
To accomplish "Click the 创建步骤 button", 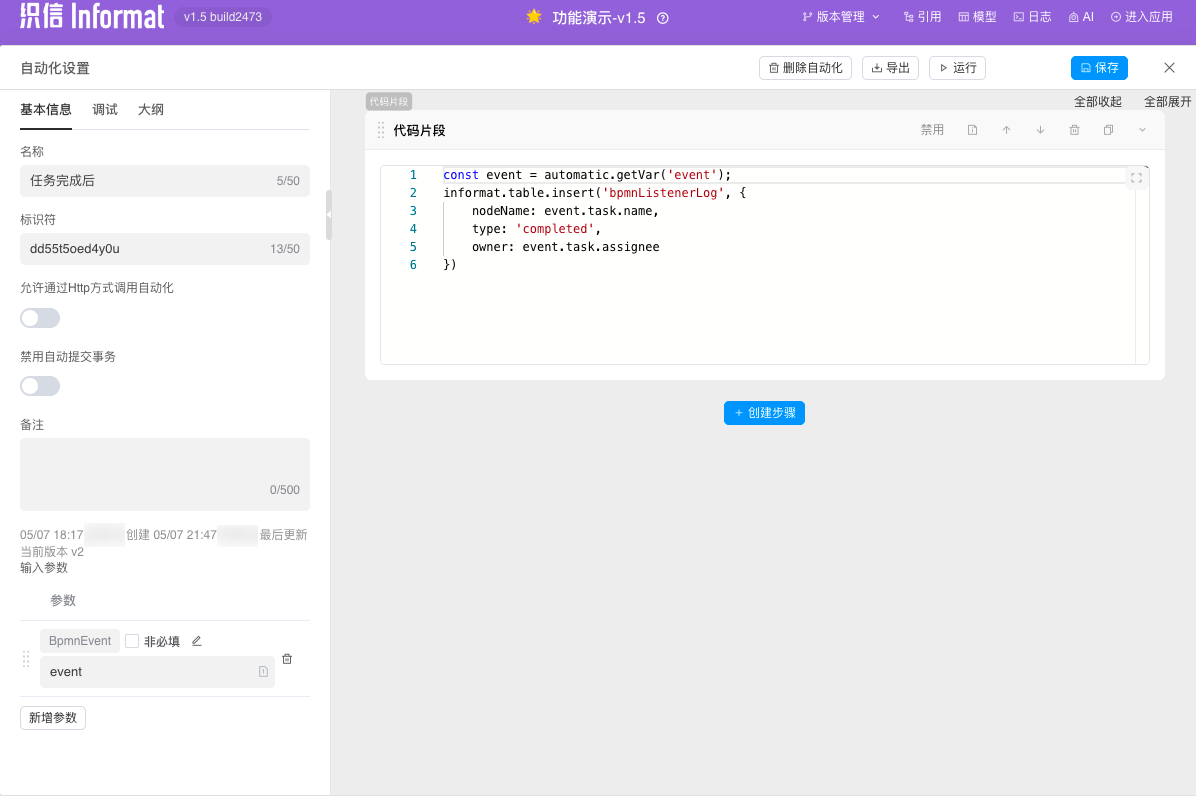I will click(764, 413).
